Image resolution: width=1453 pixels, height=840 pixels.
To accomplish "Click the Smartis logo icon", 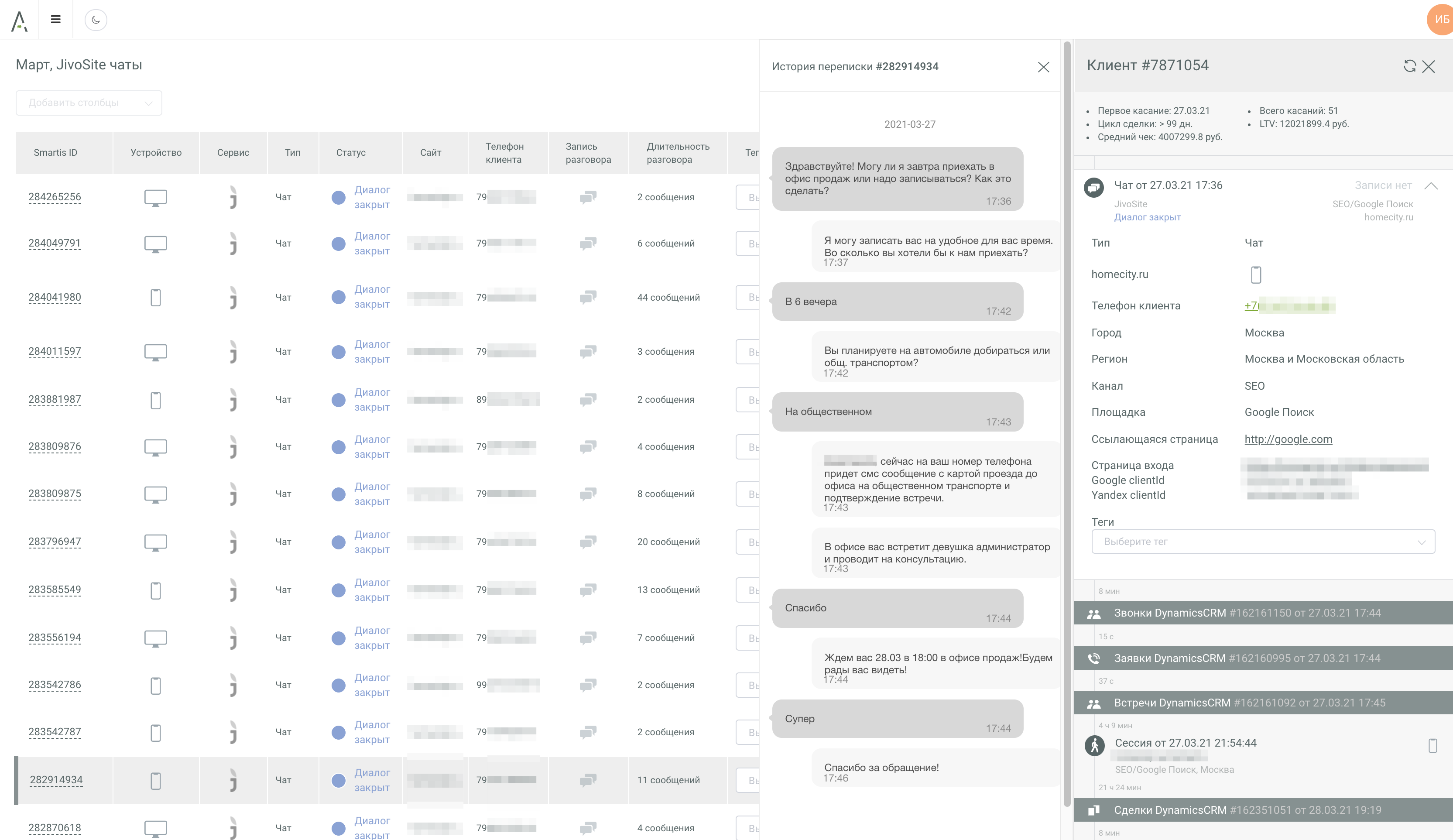I will coord(19,21).
